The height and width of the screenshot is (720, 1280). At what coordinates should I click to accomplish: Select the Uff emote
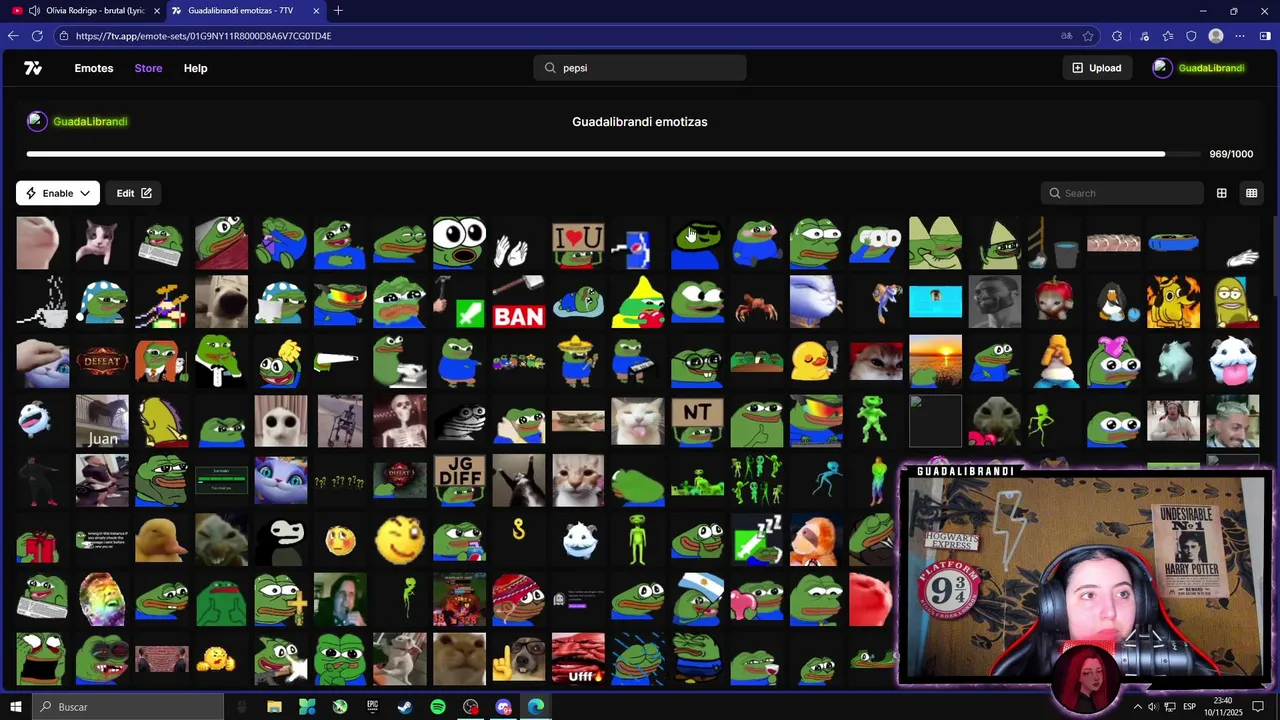pos(578,659)
